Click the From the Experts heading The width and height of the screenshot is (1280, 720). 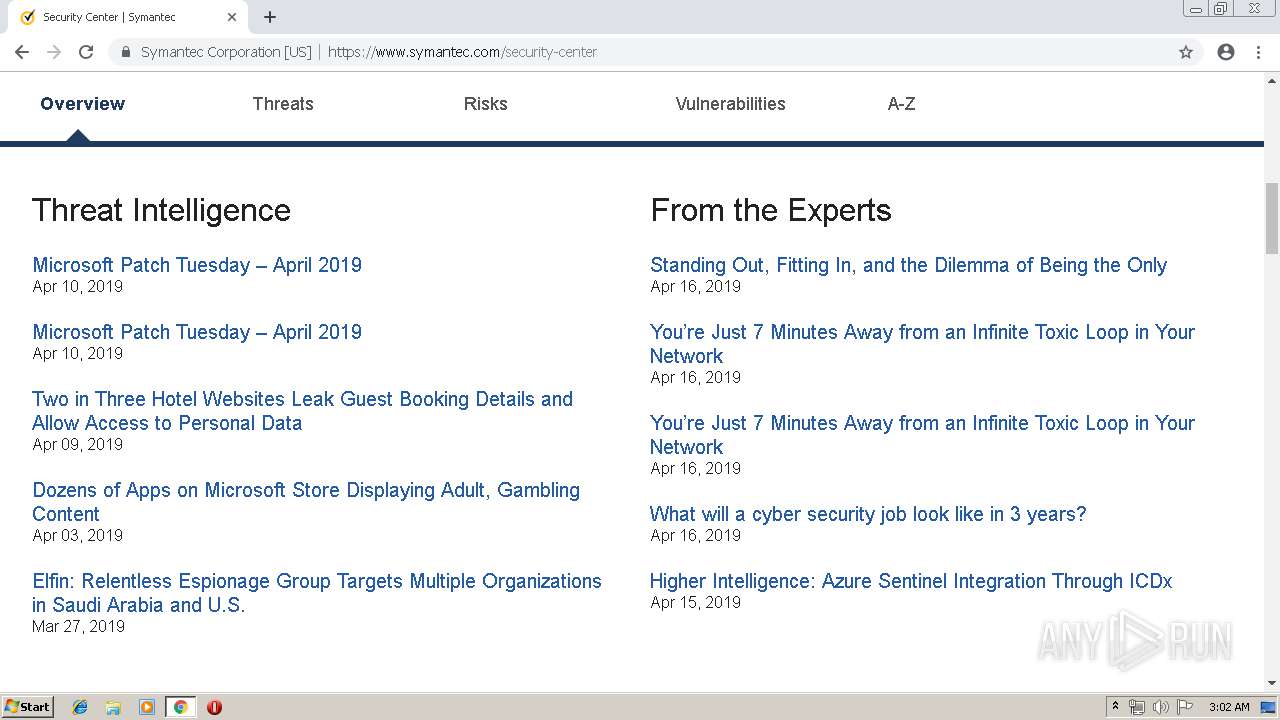pyautogui.click(x=771, y=210)
